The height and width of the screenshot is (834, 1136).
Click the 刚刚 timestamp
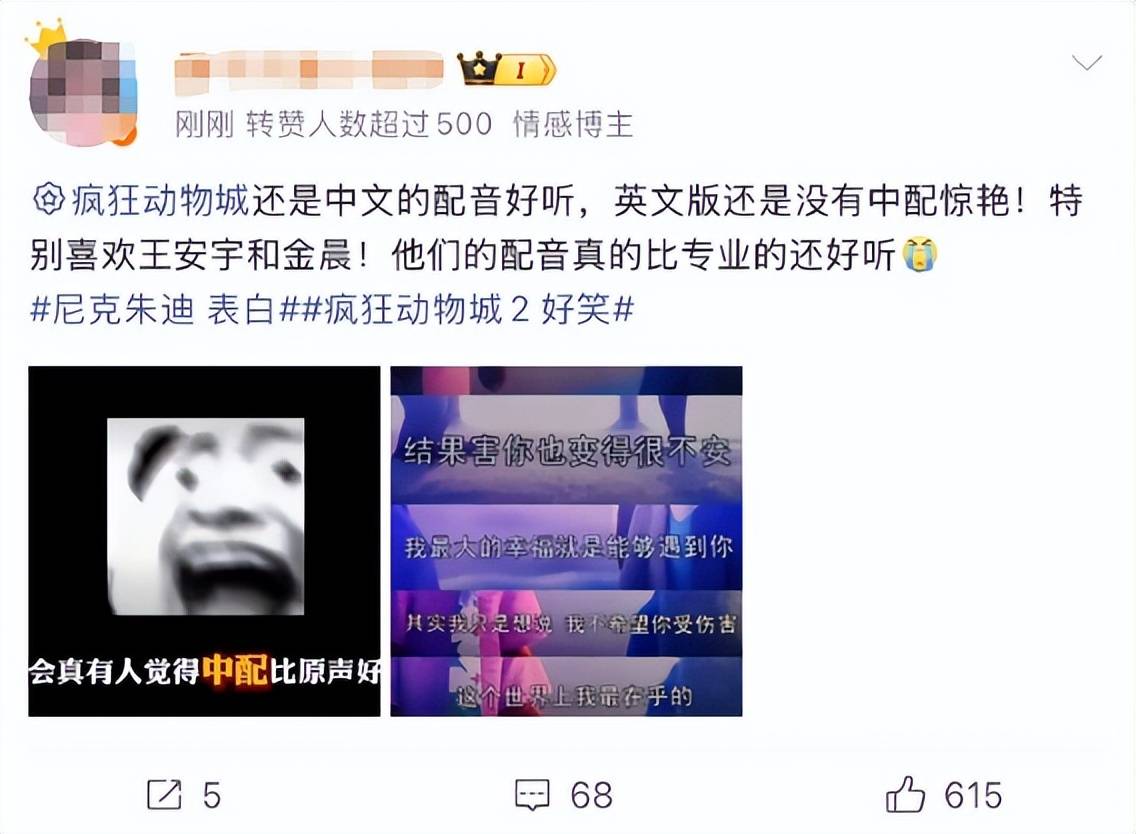[204, 125]
